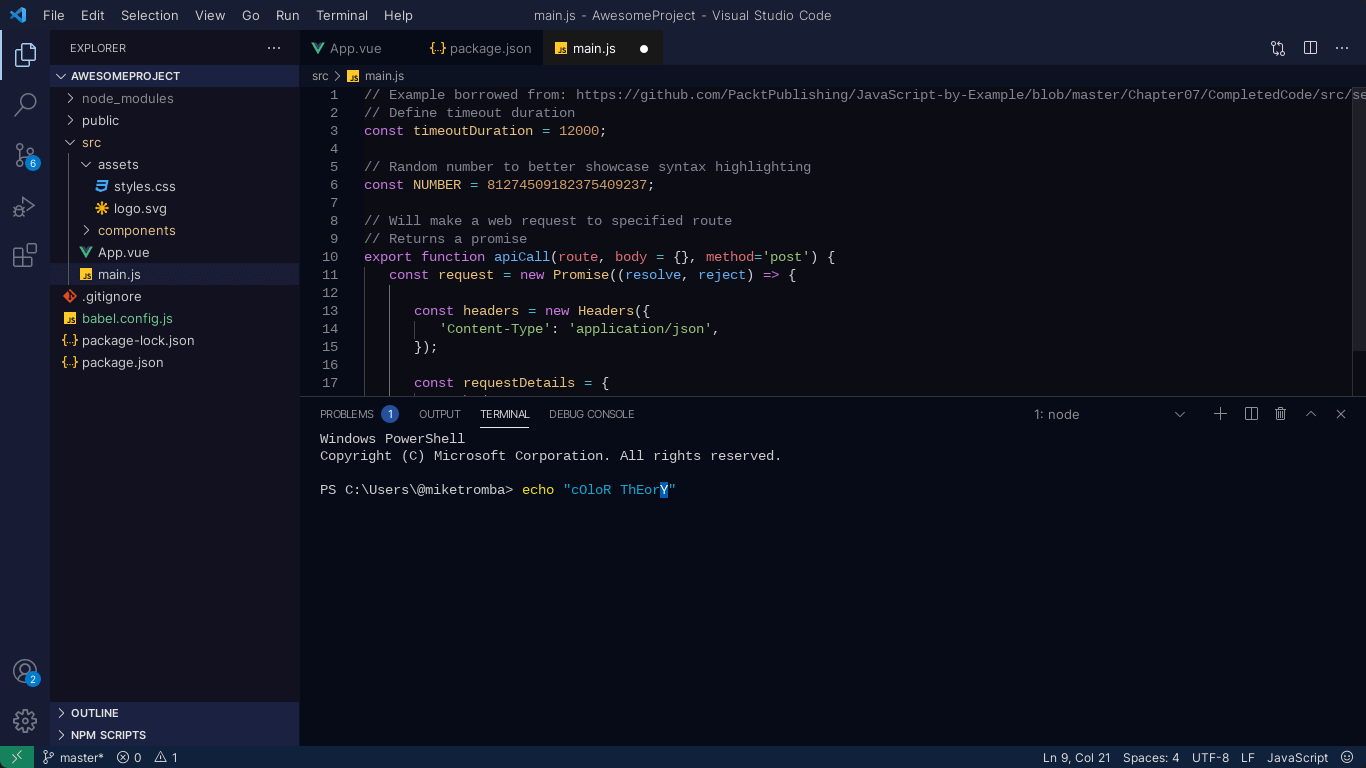Open the Terminal menu
1366x768 pixels.
coord(342,15)
